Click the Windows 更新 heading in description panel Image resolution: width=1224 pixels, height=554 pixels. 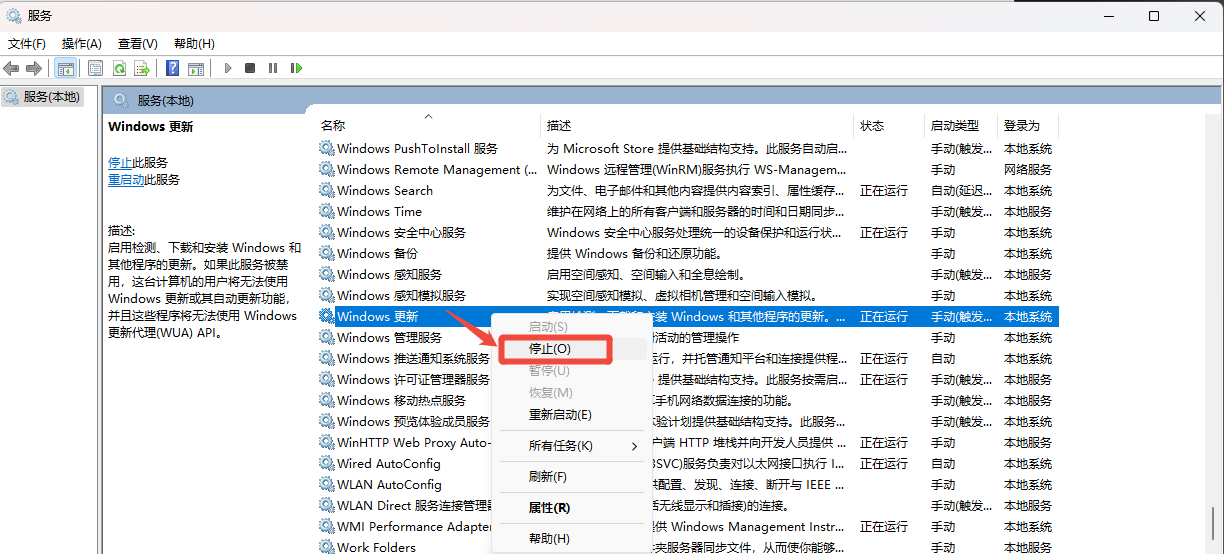[x=151, y=127]
